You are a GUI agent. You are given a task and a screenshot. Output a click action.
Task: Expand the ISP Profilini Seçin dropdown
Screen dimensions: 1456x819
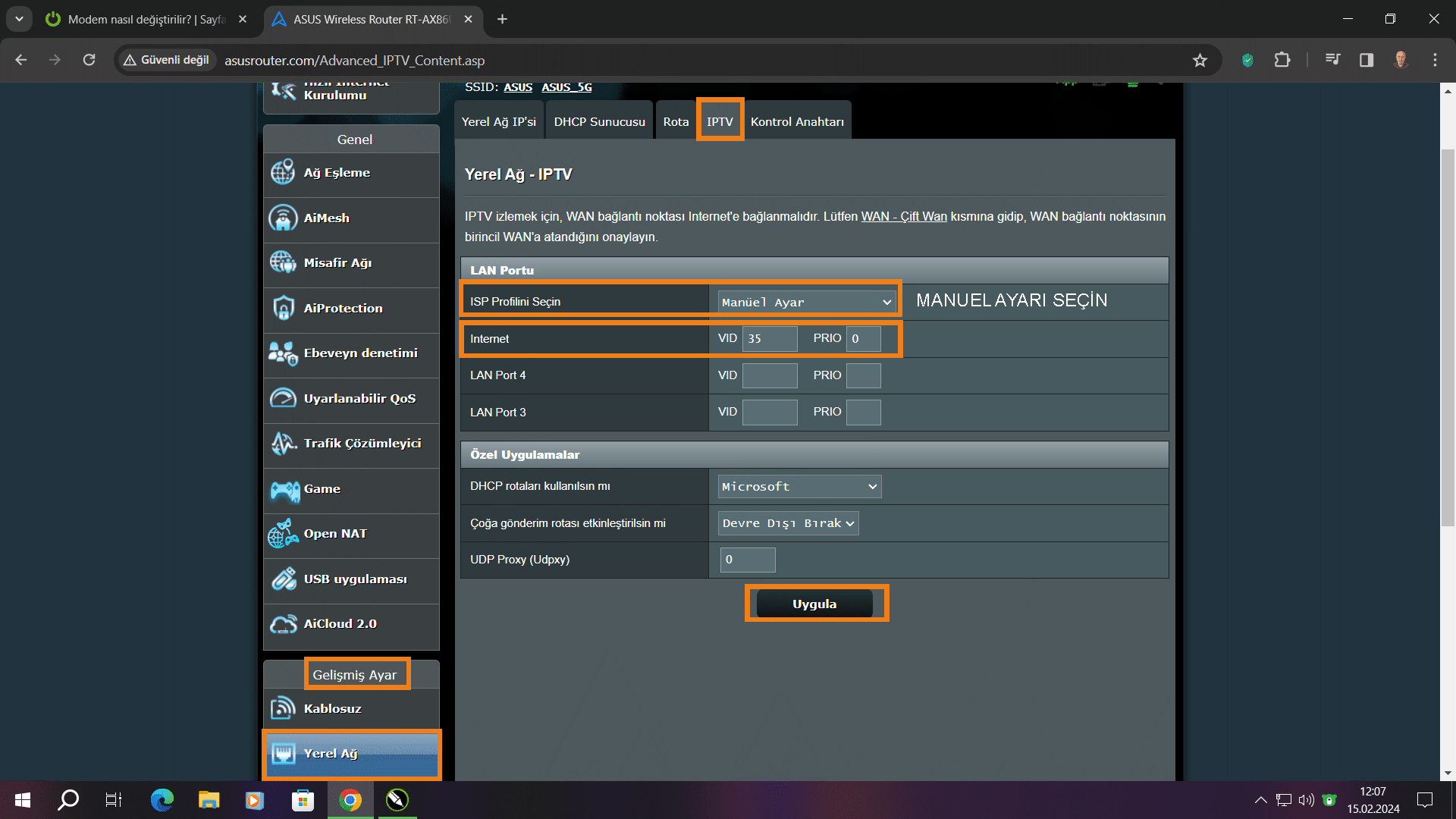pos(805,302)
